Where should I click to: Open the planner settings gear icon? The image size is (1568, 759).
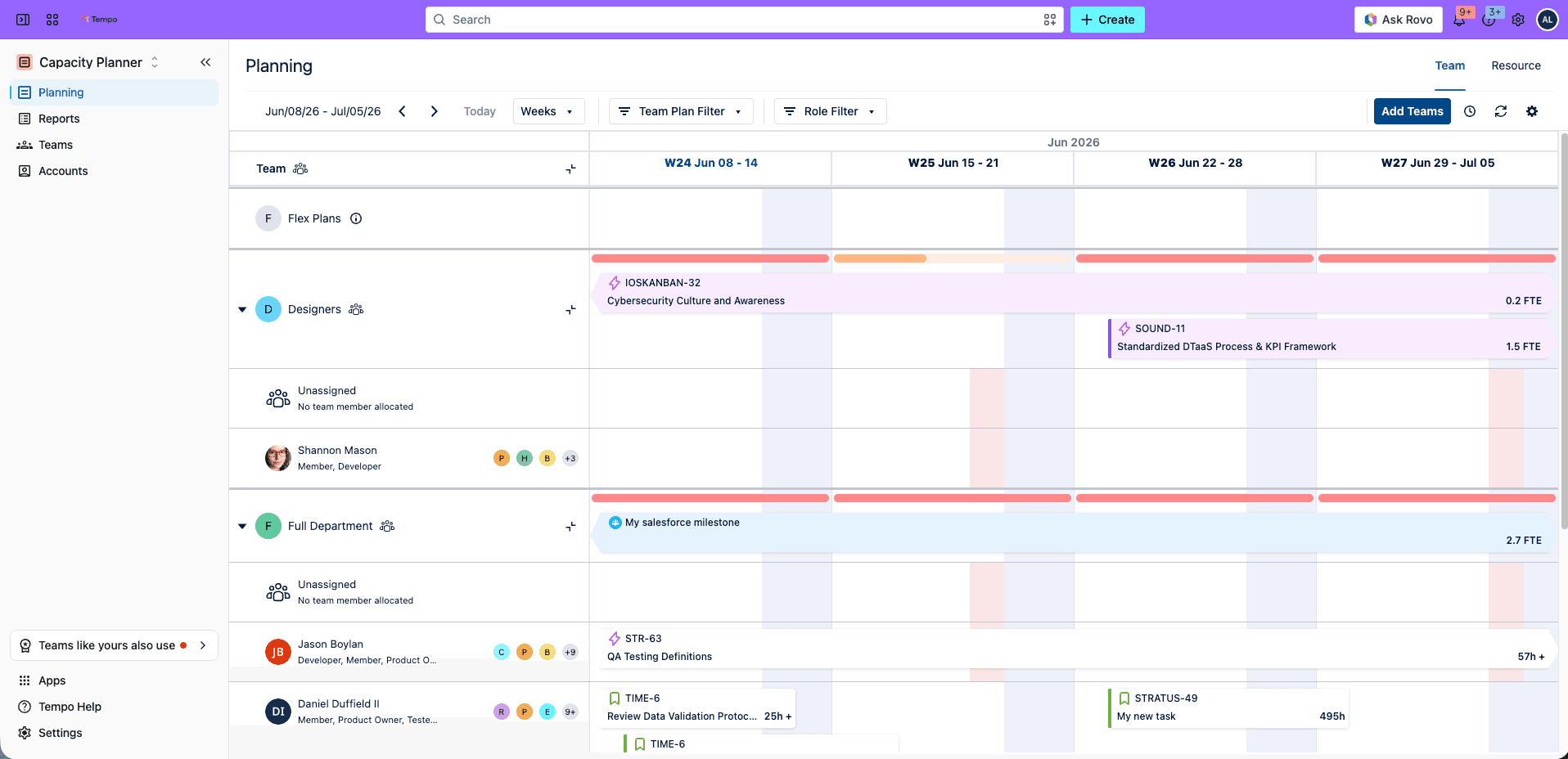tap(1532, 111)
